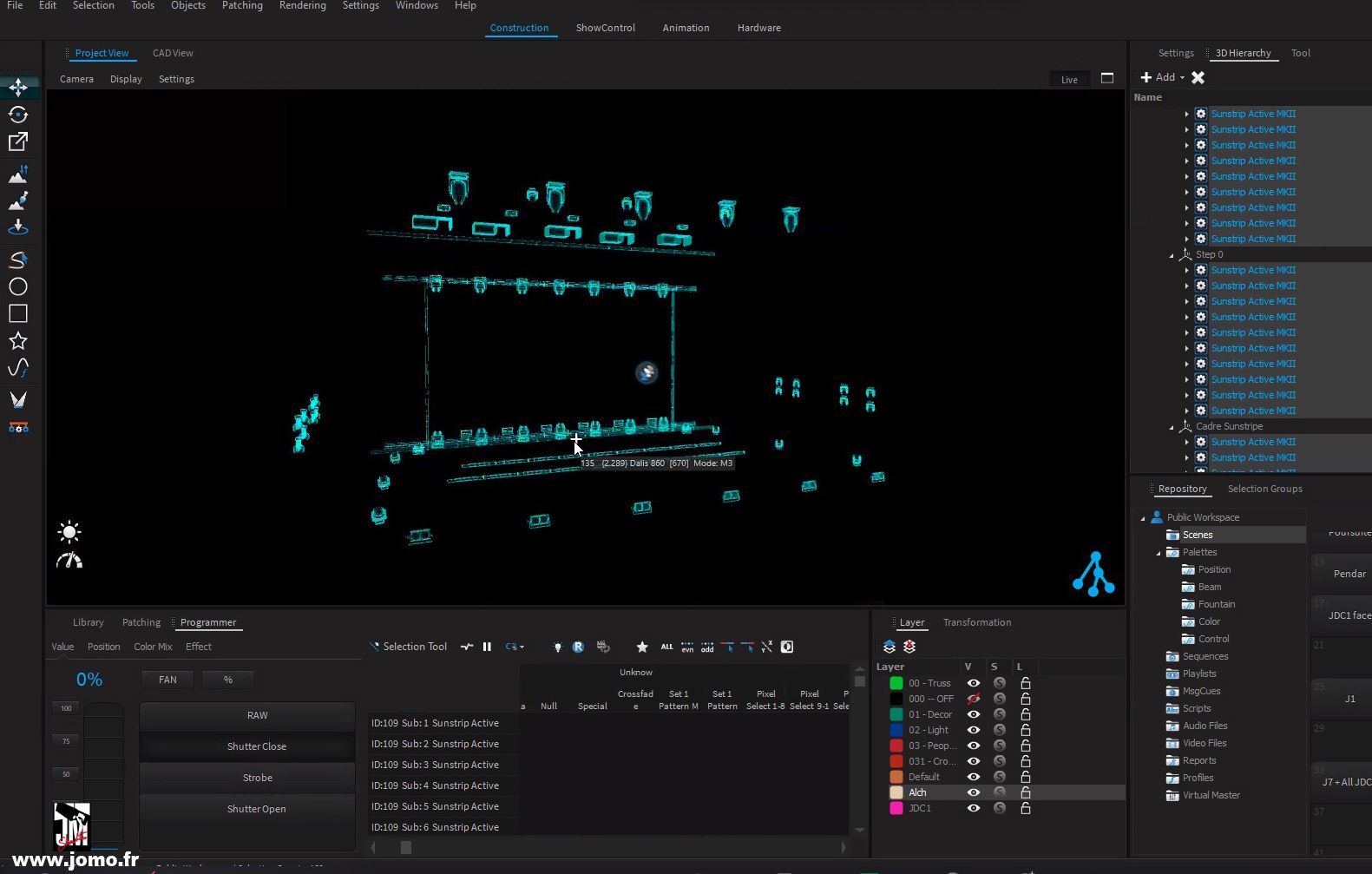Toggle lock on the 02 - Light layer
Image resolution: width=1372 pixels, height=874 pixels.
[1025, 731]
